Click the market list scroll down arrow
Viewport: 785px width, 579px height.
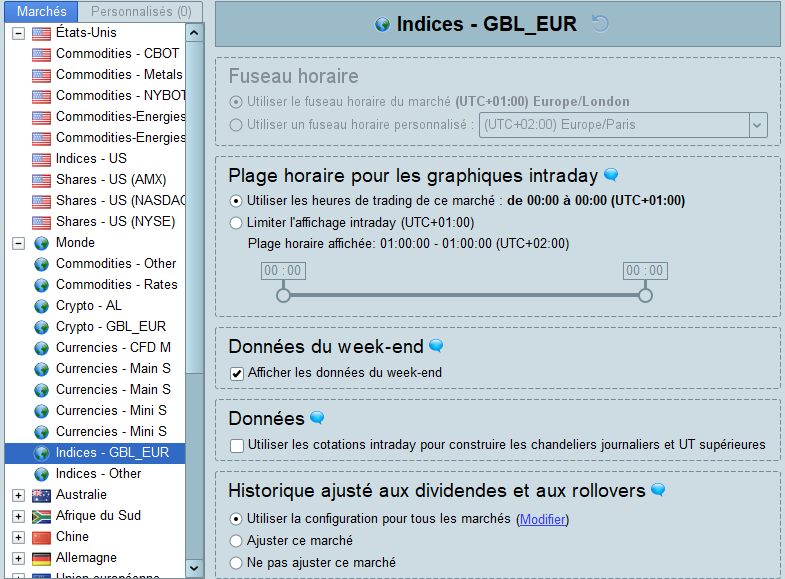pos(194,568)
